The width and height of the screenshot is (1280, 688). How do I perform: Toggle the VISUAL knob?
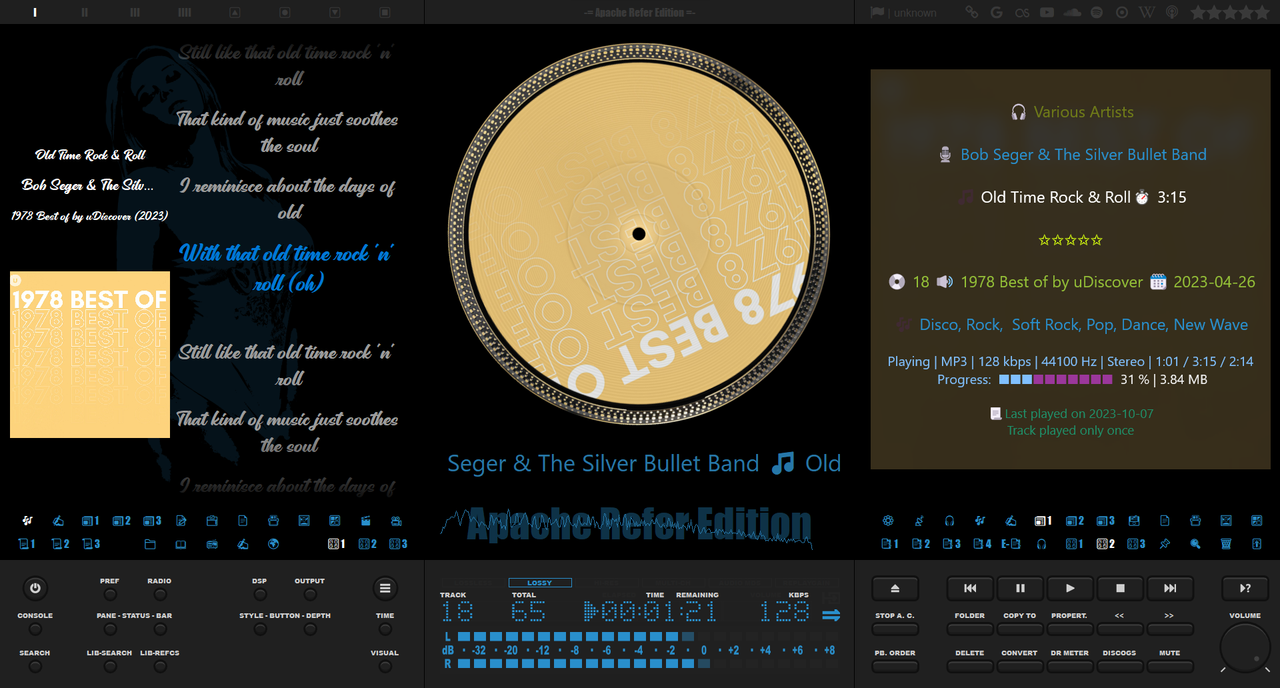[x=385, y=666]
